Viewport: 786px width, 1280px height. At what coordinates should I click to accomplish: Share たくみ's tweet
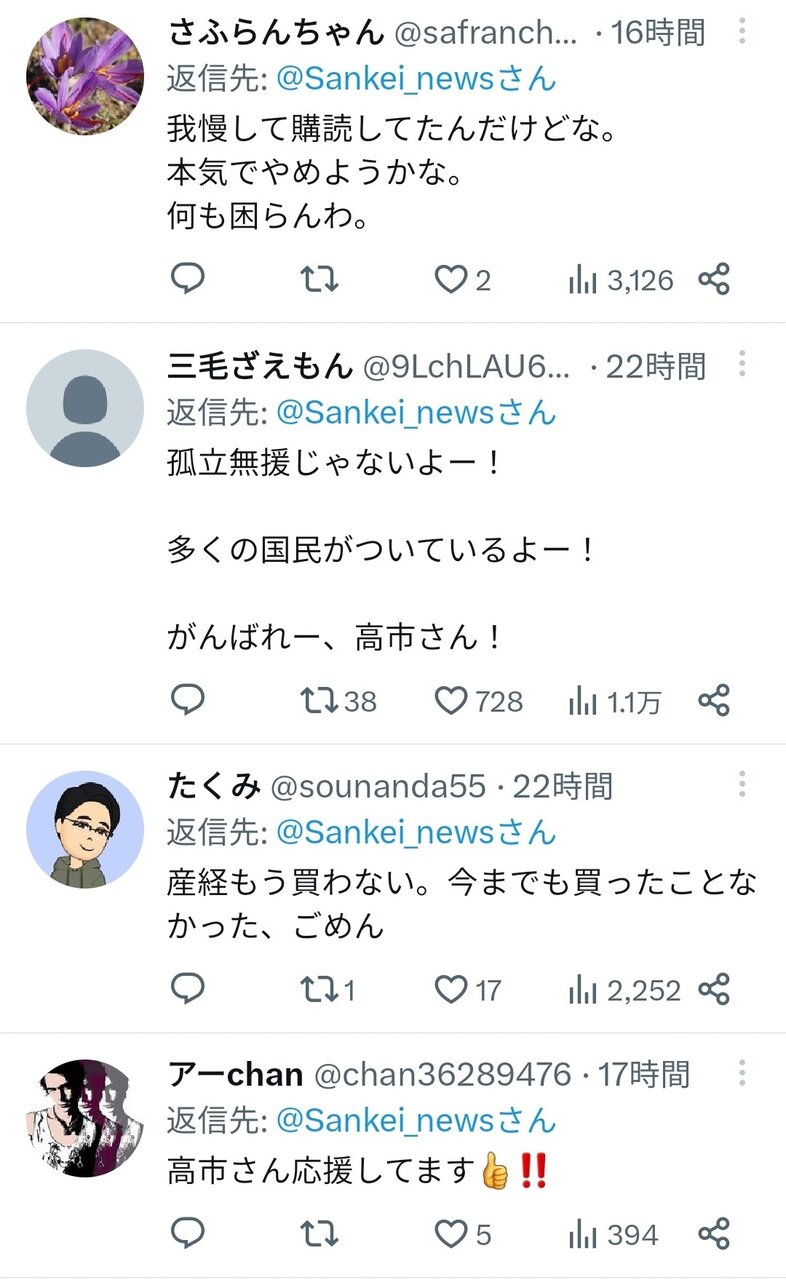click(714, 989)
